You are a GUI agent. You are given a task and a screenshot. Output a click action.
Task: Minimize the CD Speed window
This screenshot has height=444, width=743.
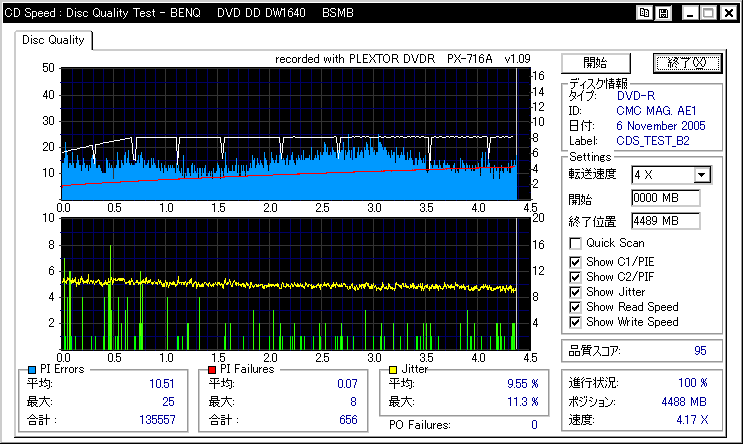click(x=690, y=13)
